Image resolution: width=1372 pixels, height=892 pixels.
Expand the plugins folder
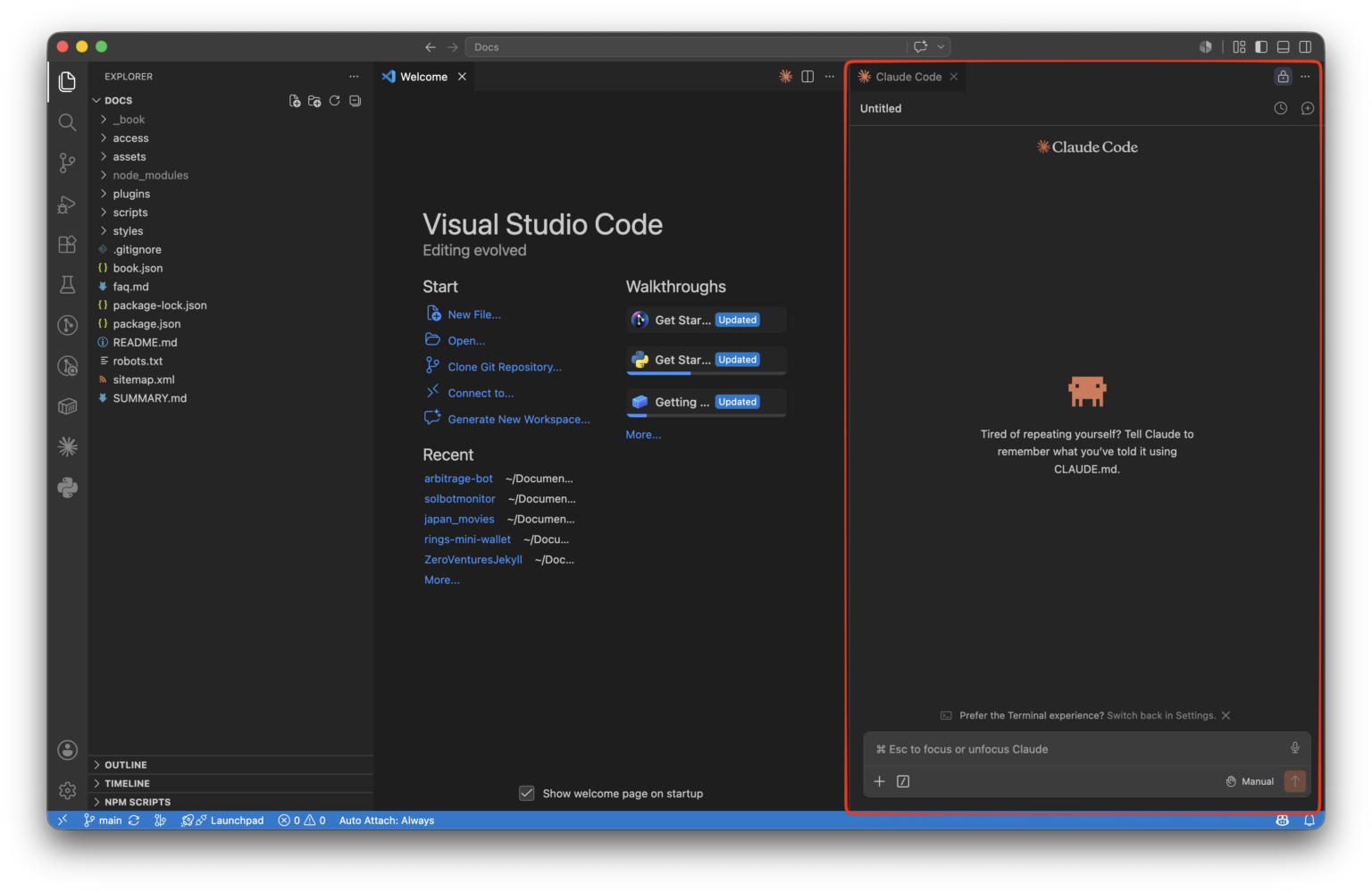click(230, 194)
